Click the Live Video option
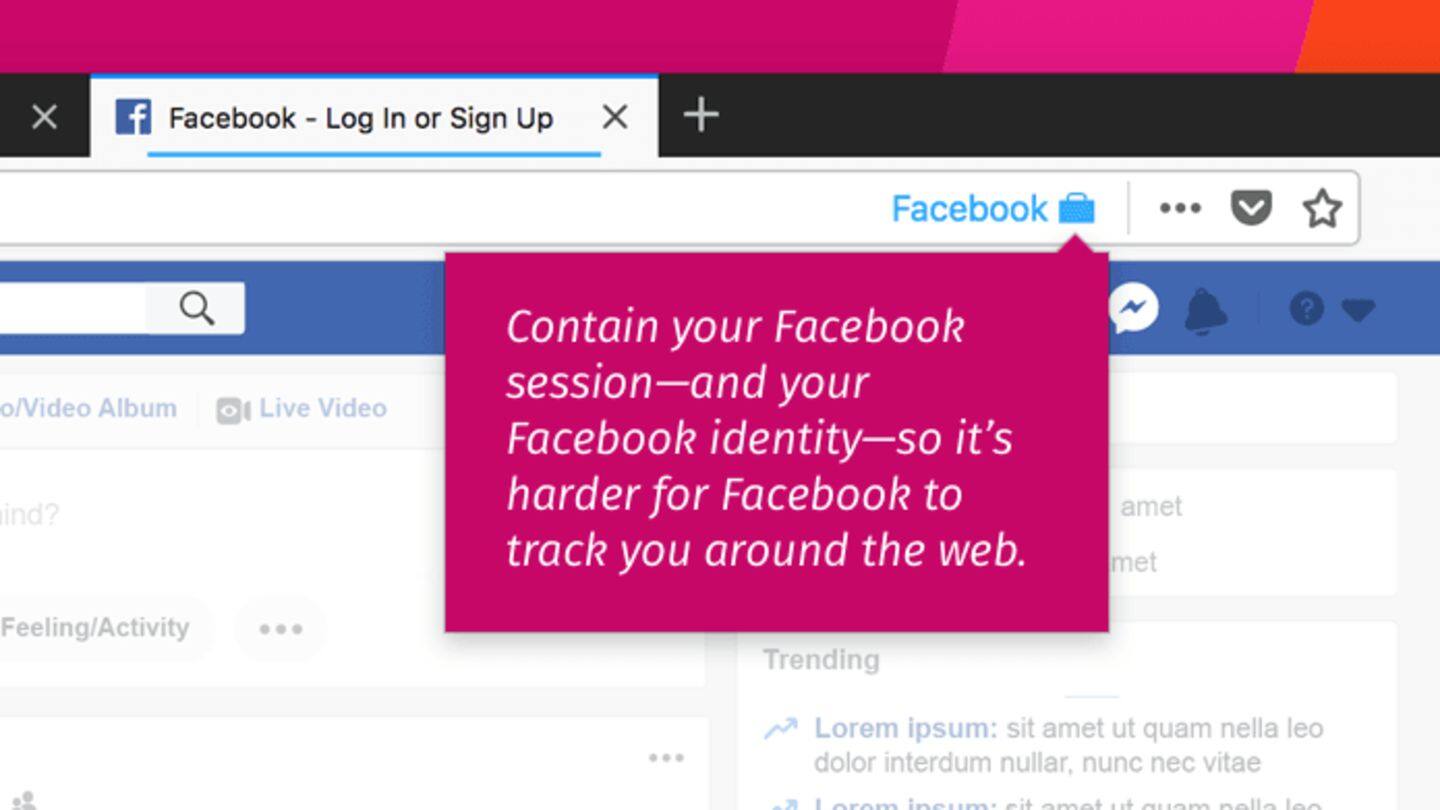 click(301, 408)
